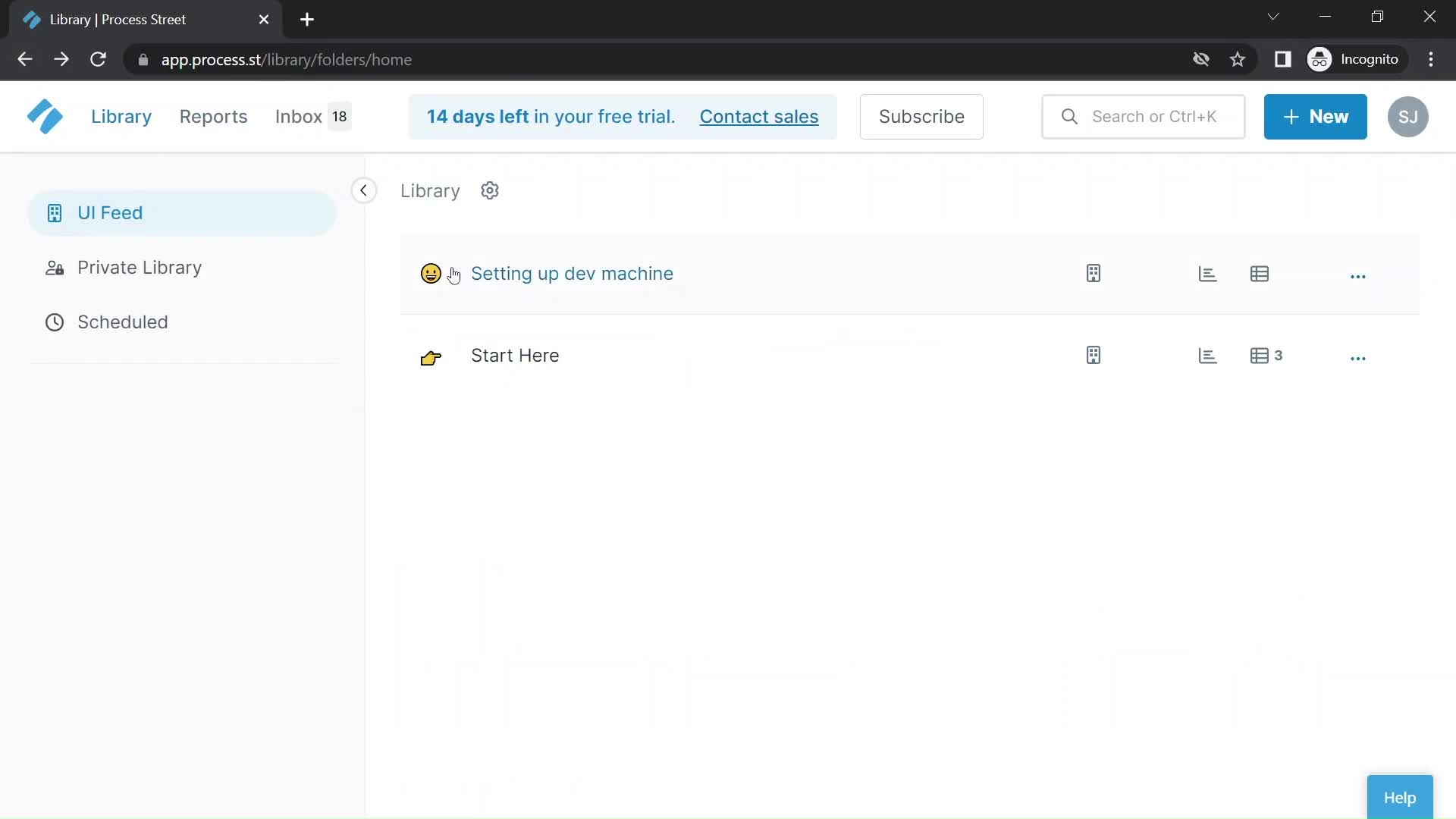Click the kanban view icon for 'Start Here'
Screen dimensions: 1456x819
point(1094,356)
